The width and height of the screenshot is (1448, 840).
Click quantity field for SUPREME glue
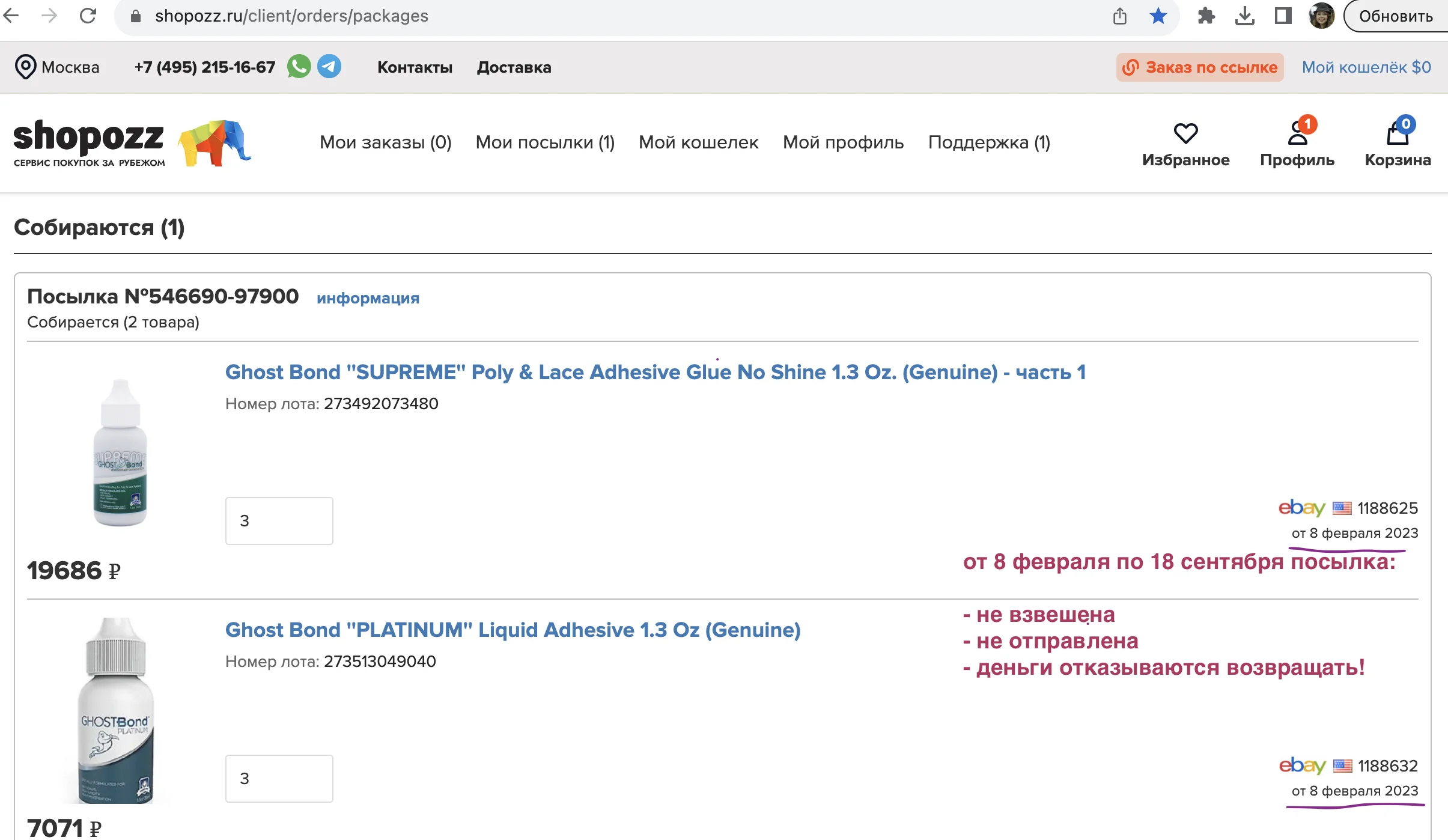[x=279, y=521]
